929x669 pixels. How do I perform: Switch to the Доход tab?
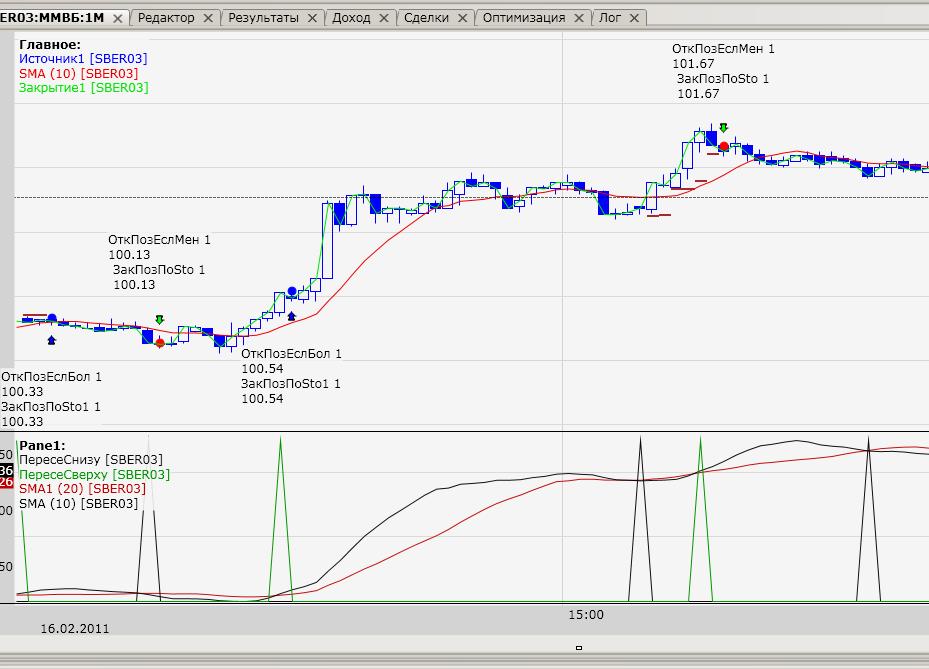[x=350, y=18]
